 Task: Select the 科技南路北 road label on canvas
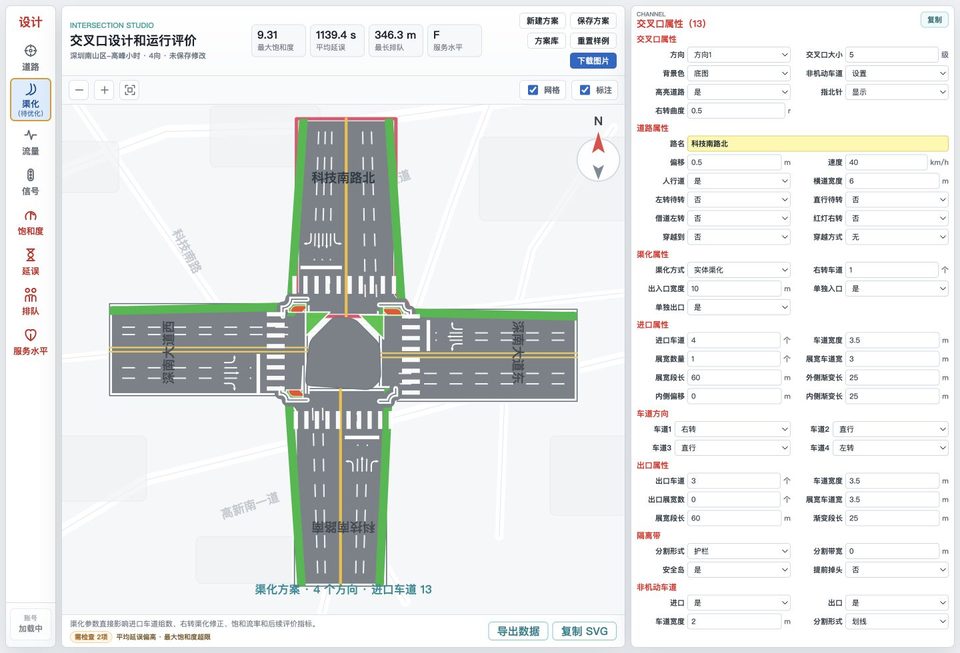(x=343, y=177)
